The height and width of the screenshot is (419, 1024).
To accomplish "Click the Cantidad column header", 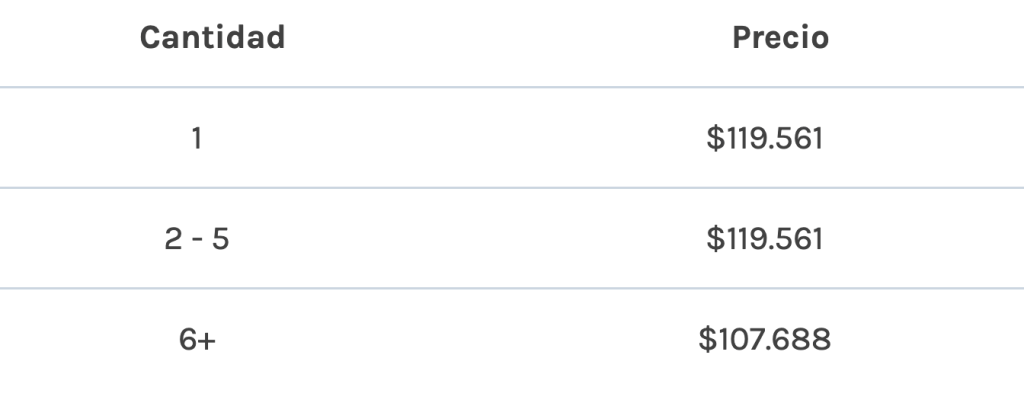I will (x=212, y=37).
